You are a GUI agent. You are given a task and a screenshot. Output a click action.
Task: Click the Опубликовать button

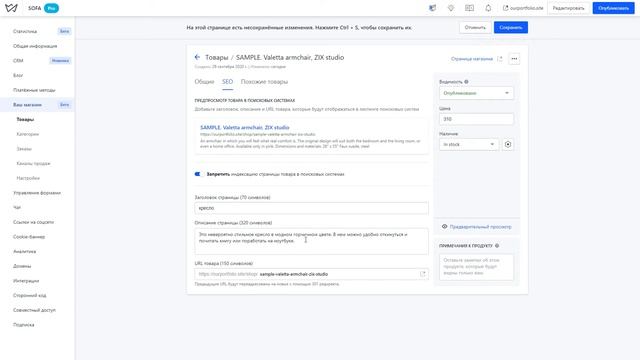tap(613, 8)
